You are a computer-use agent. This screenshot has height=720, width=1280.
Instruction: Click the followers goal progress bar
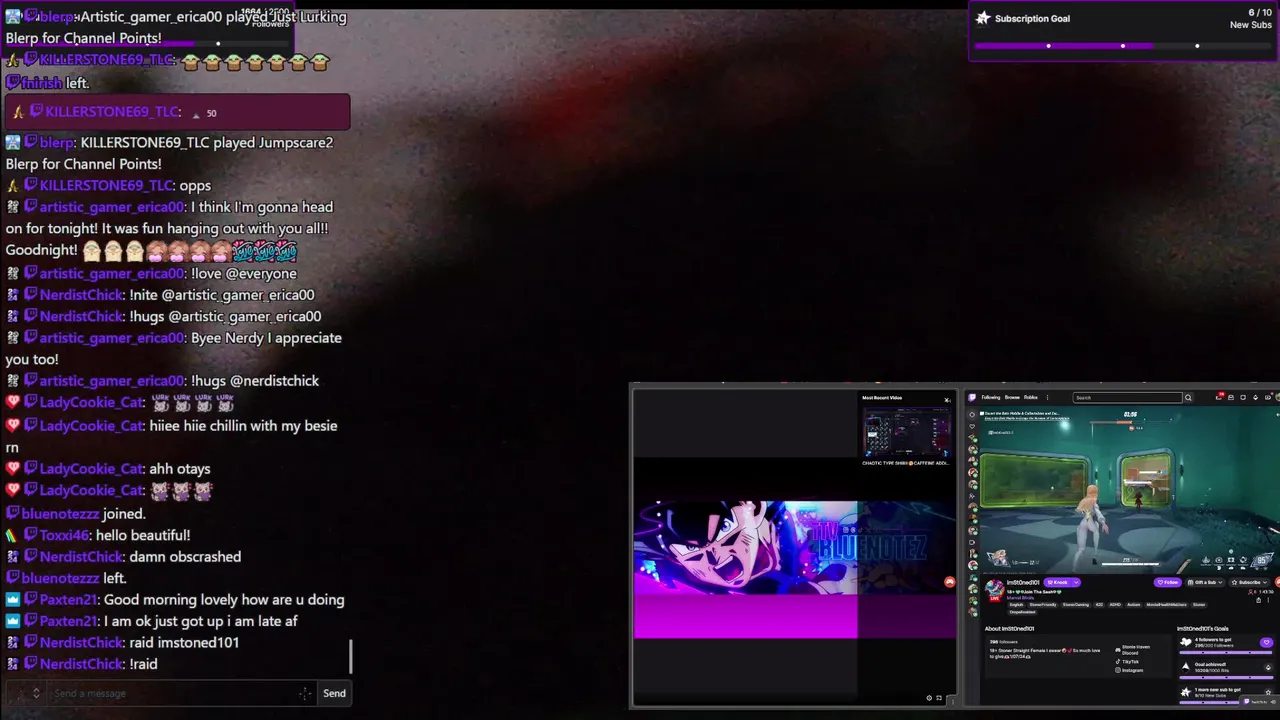(x=1225, y=652)
